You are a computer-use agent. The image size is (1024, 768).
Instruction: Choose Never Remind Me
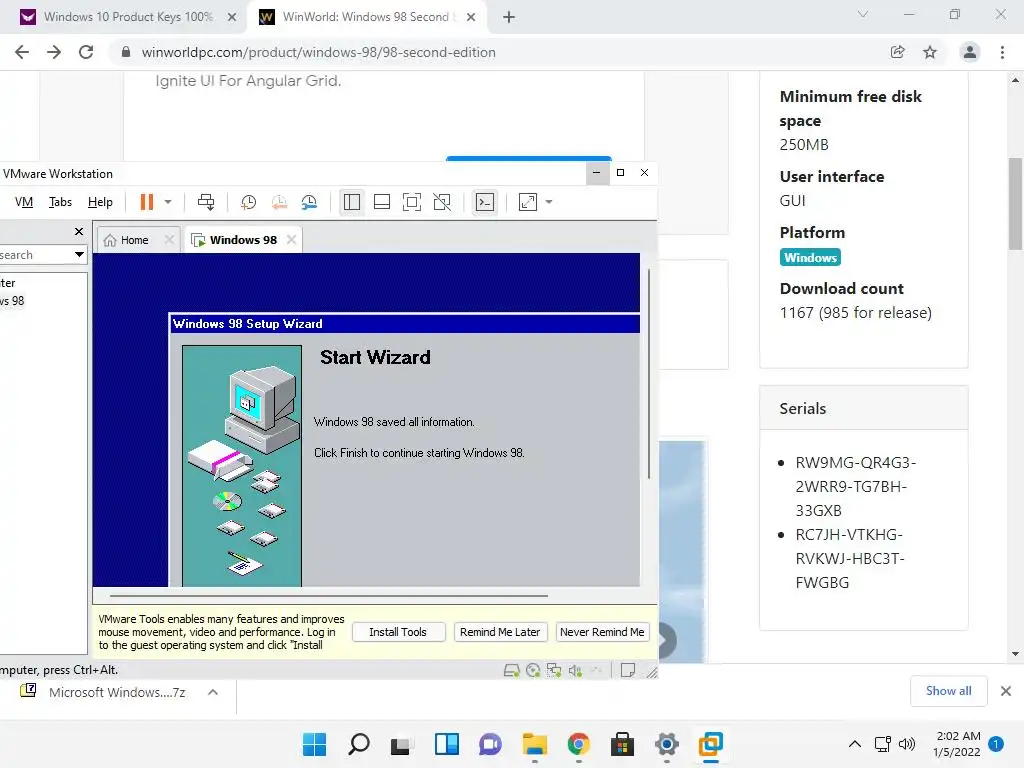[x=602, y=632]
